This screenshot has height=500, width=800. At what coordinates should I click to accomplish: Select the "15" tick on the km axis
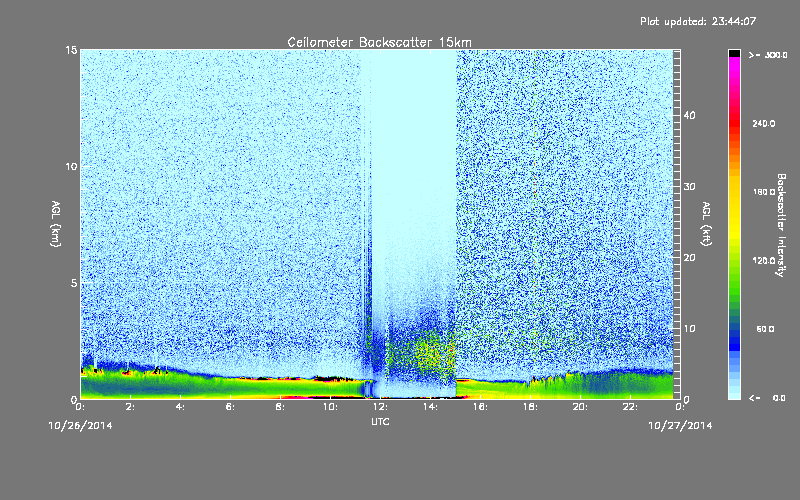pos(71,50)
